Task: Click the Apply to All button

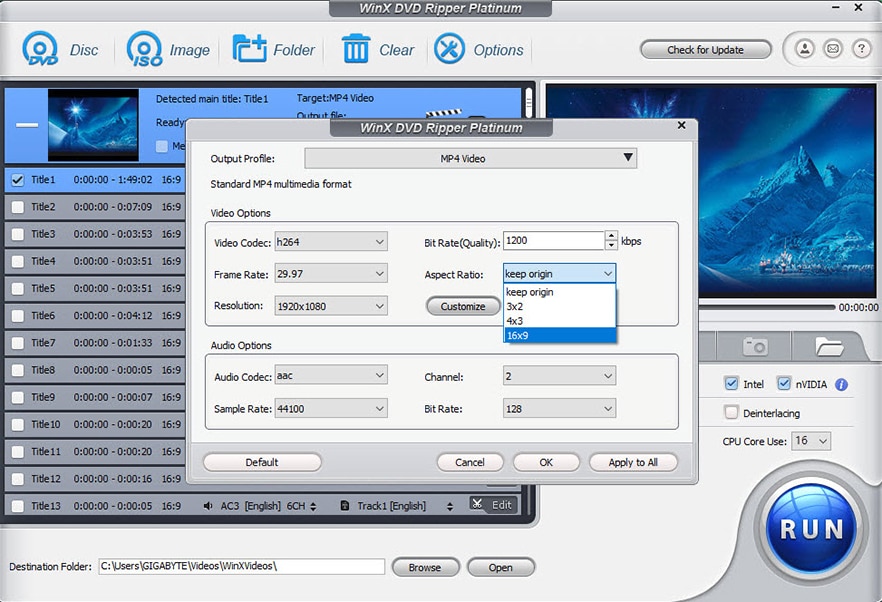Action: tap(633, 462)
